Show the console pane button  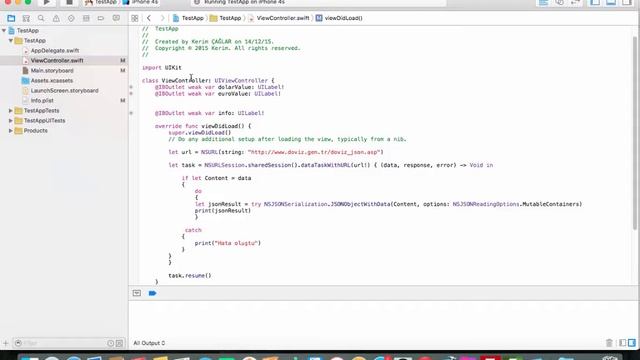632,343
